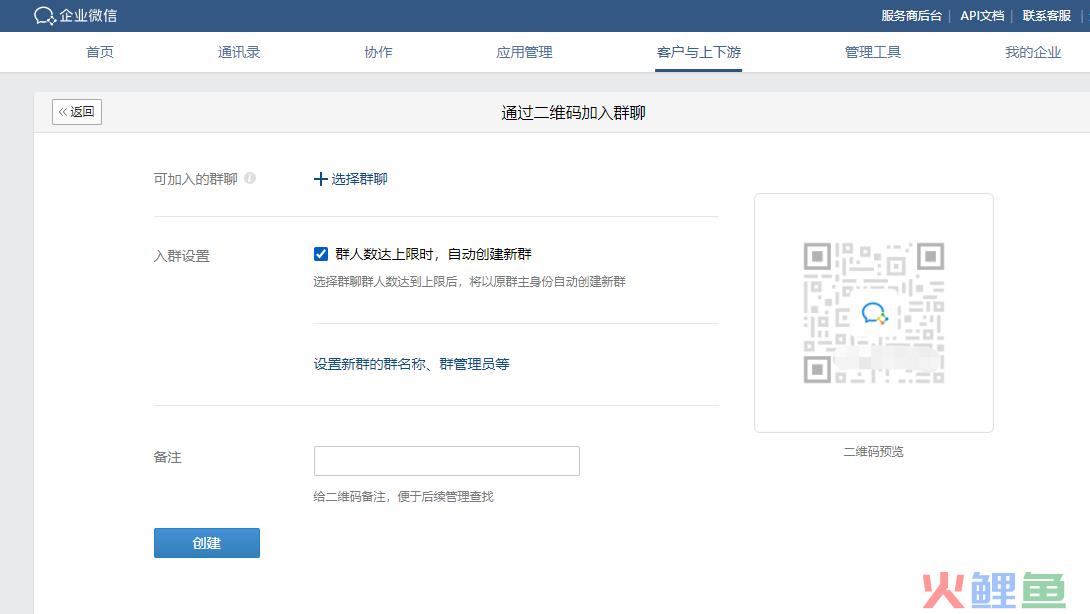
Task: Click the 群人数达上限时，自动创建新群 label text
Action: [433, 254]
